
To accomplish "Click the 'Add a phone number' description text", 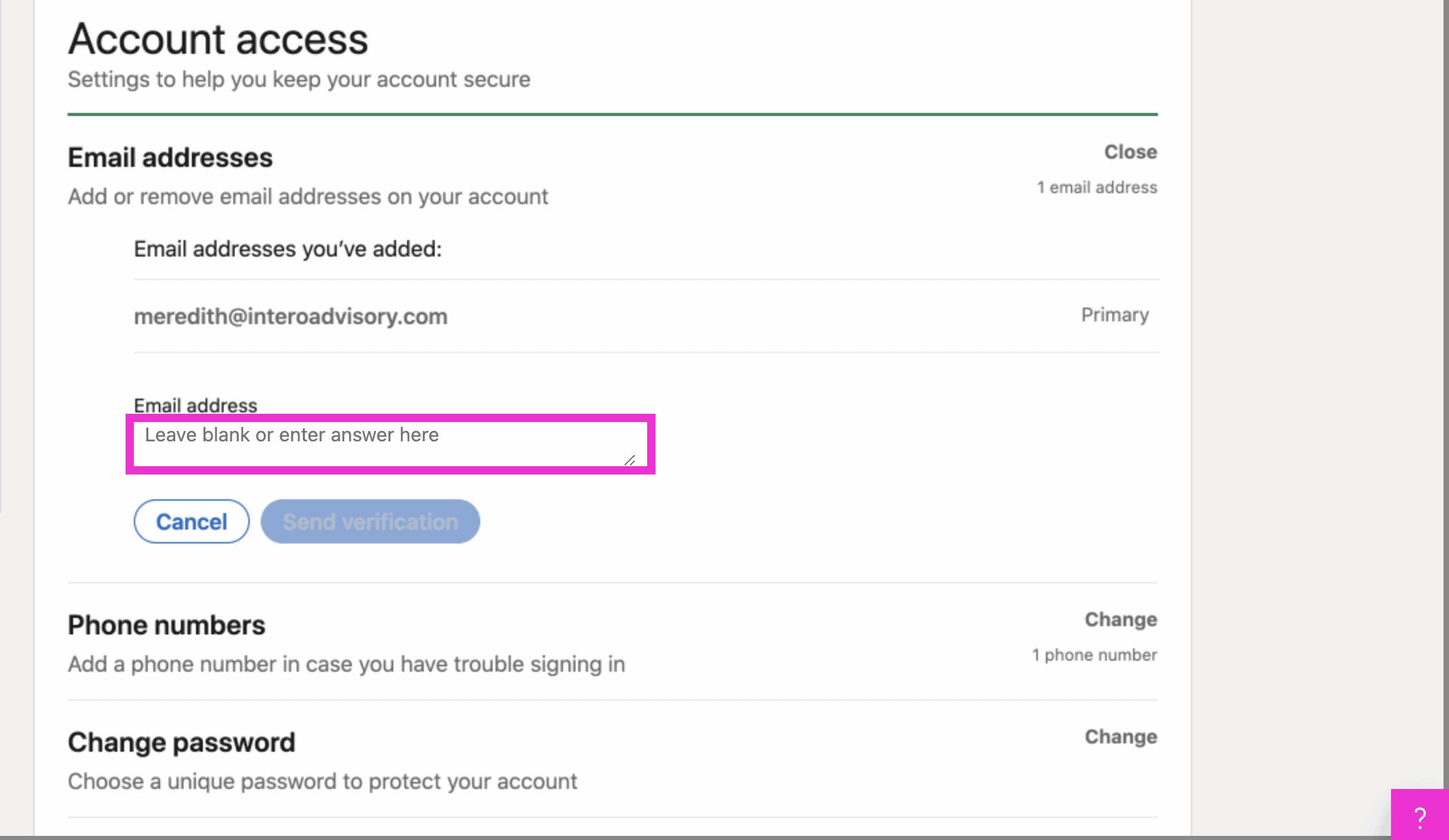I will click(x=346, y=664).
